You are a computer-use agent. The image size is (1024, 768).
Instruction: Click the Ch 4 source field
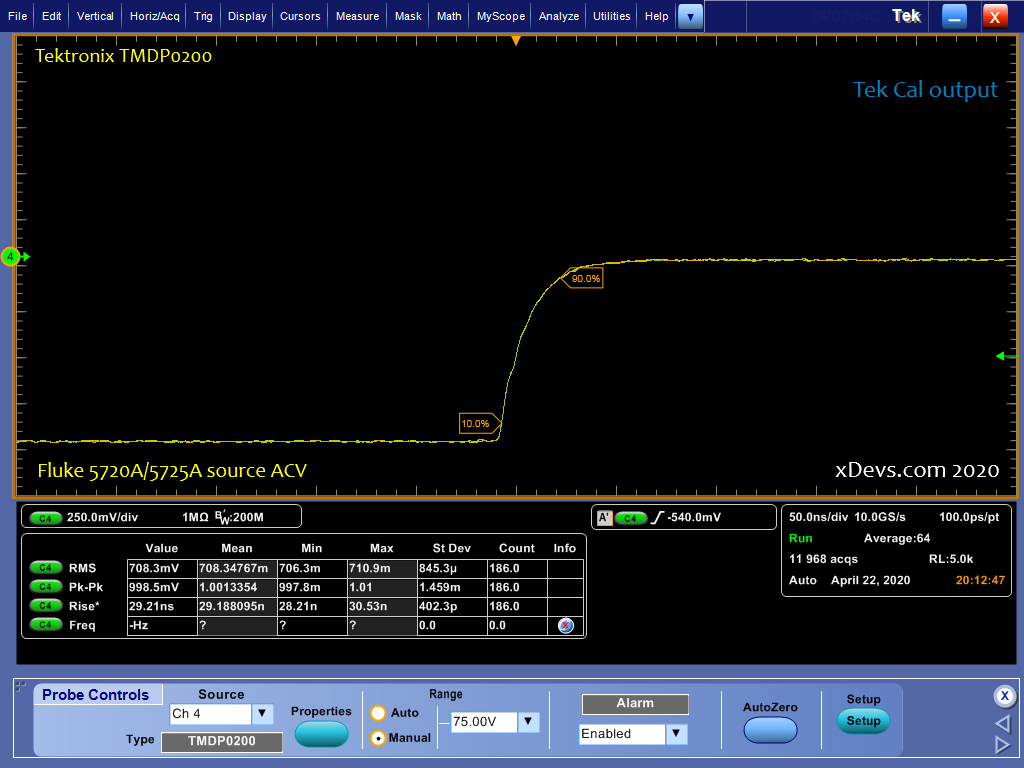click(x=210, y=714)
